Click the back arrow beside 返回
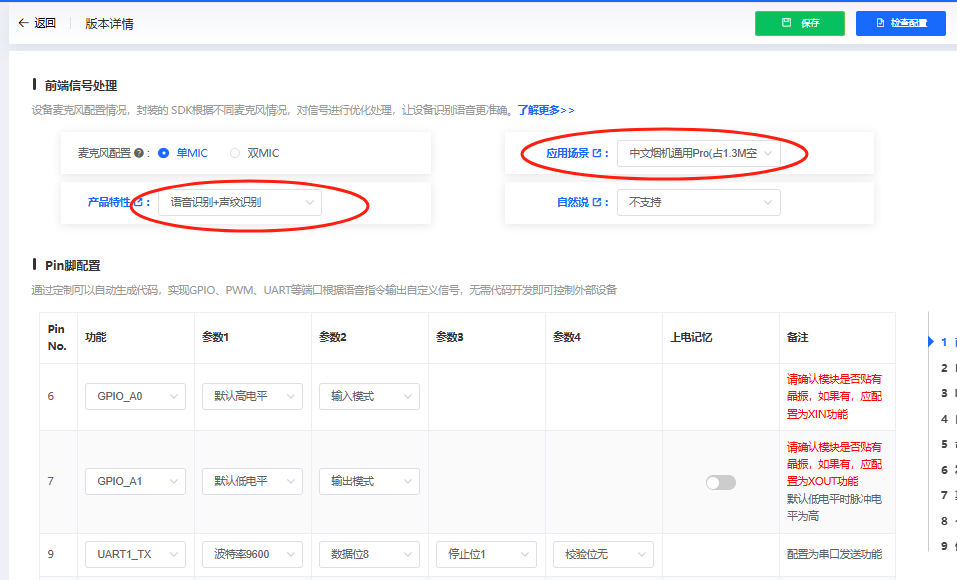Image resolution: width=957 pixels, height=580 pixels. (22, 22)
